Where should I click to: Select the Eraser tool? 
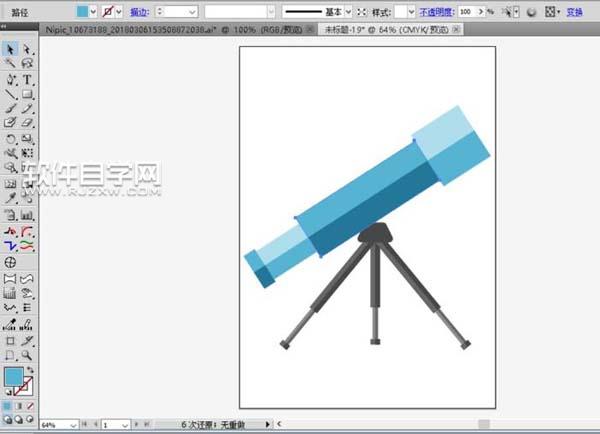[x=27, y=123]
